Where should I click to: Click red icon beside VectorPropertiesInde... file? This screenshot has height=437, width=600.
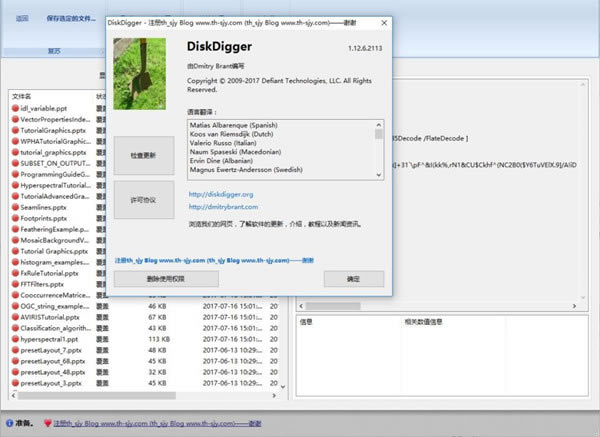click(15, 119)
